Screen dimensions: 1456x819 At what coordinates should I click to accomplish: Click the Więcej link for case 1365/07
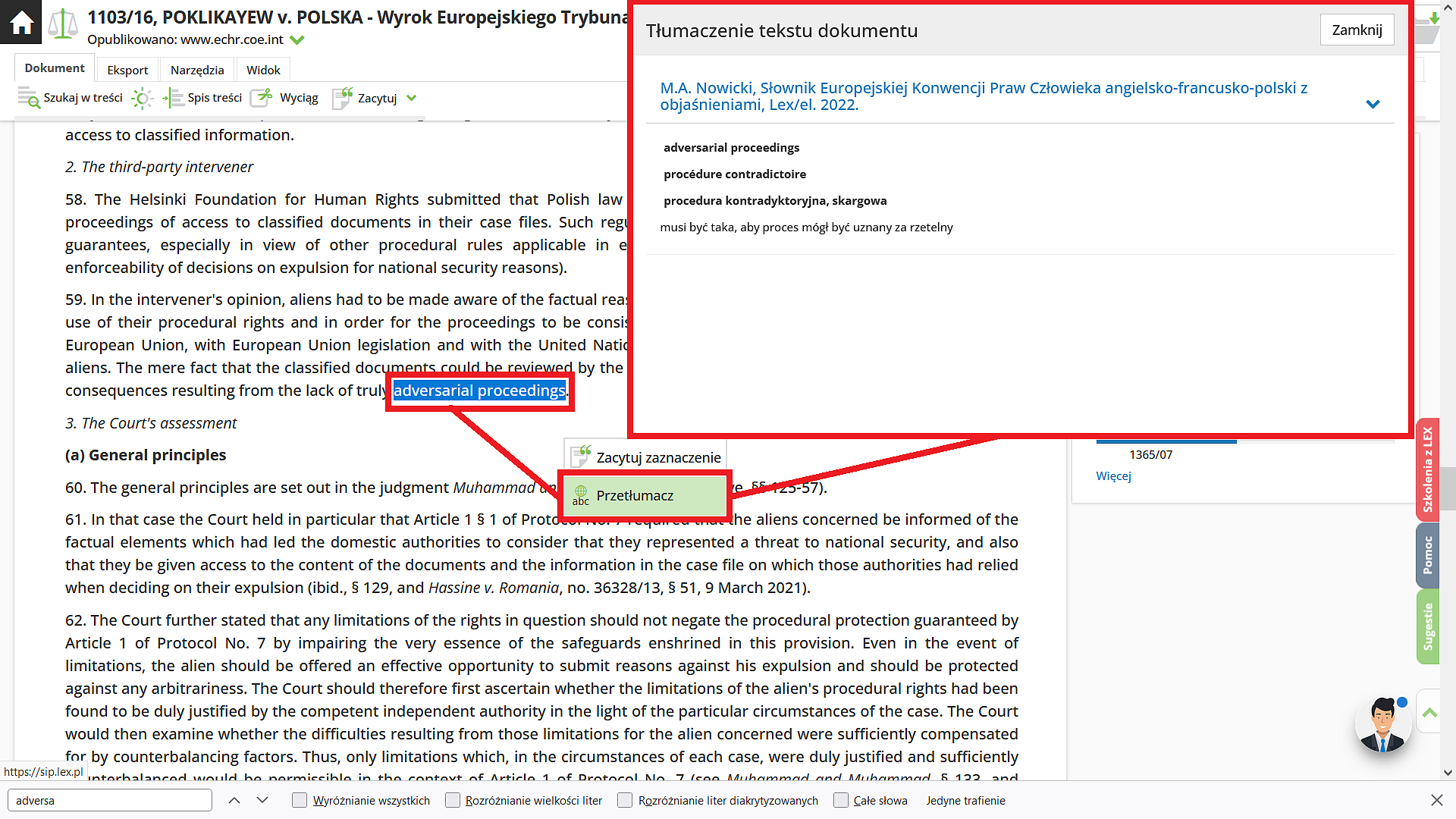point(1112,475)
